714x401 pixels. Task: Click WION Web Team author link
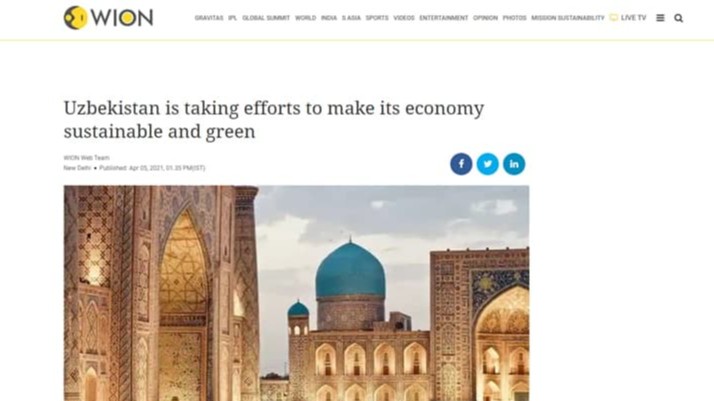87,158
